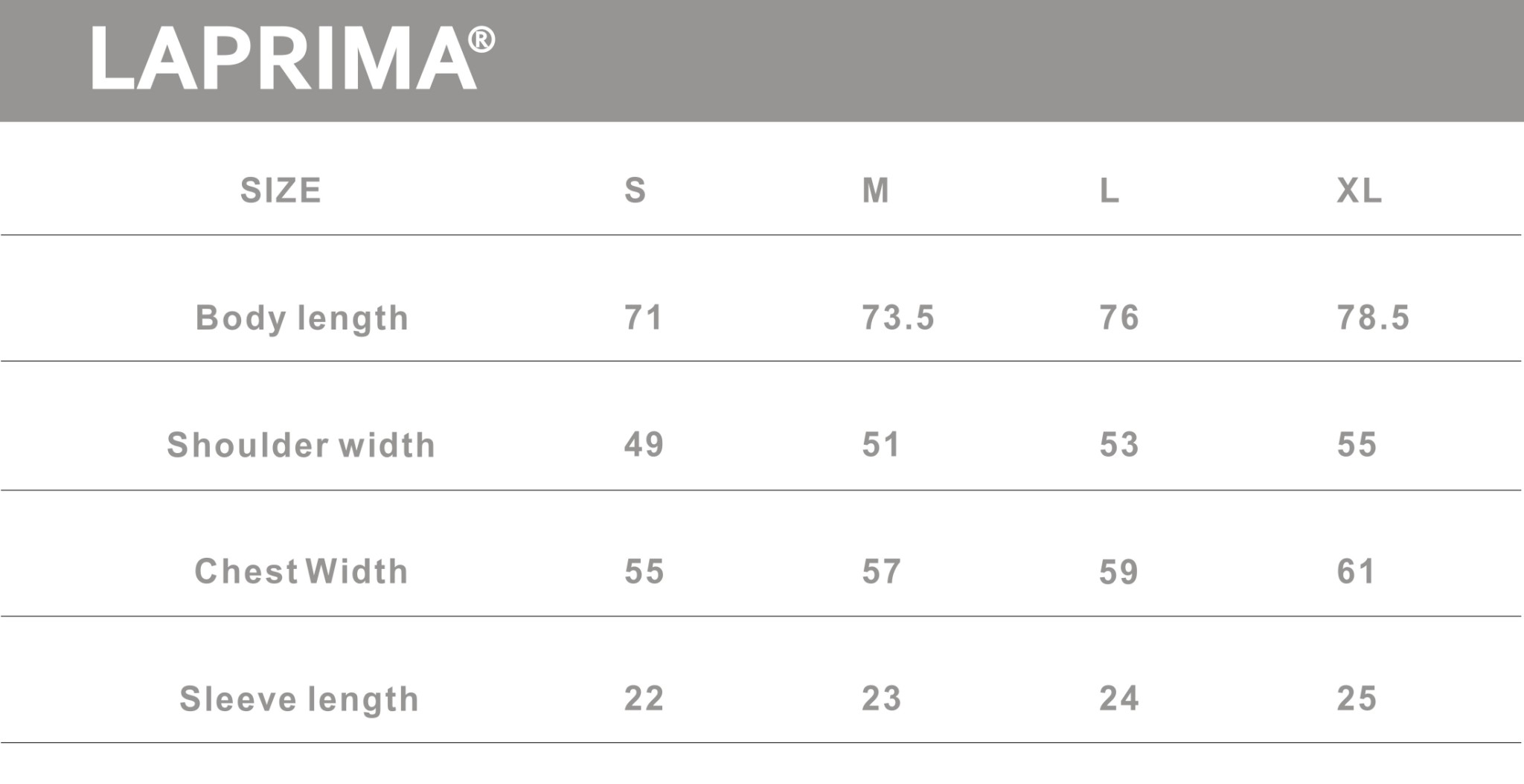Click the LAPRIMA brand logo
The image size is (1524, 784).
[284, 58]
